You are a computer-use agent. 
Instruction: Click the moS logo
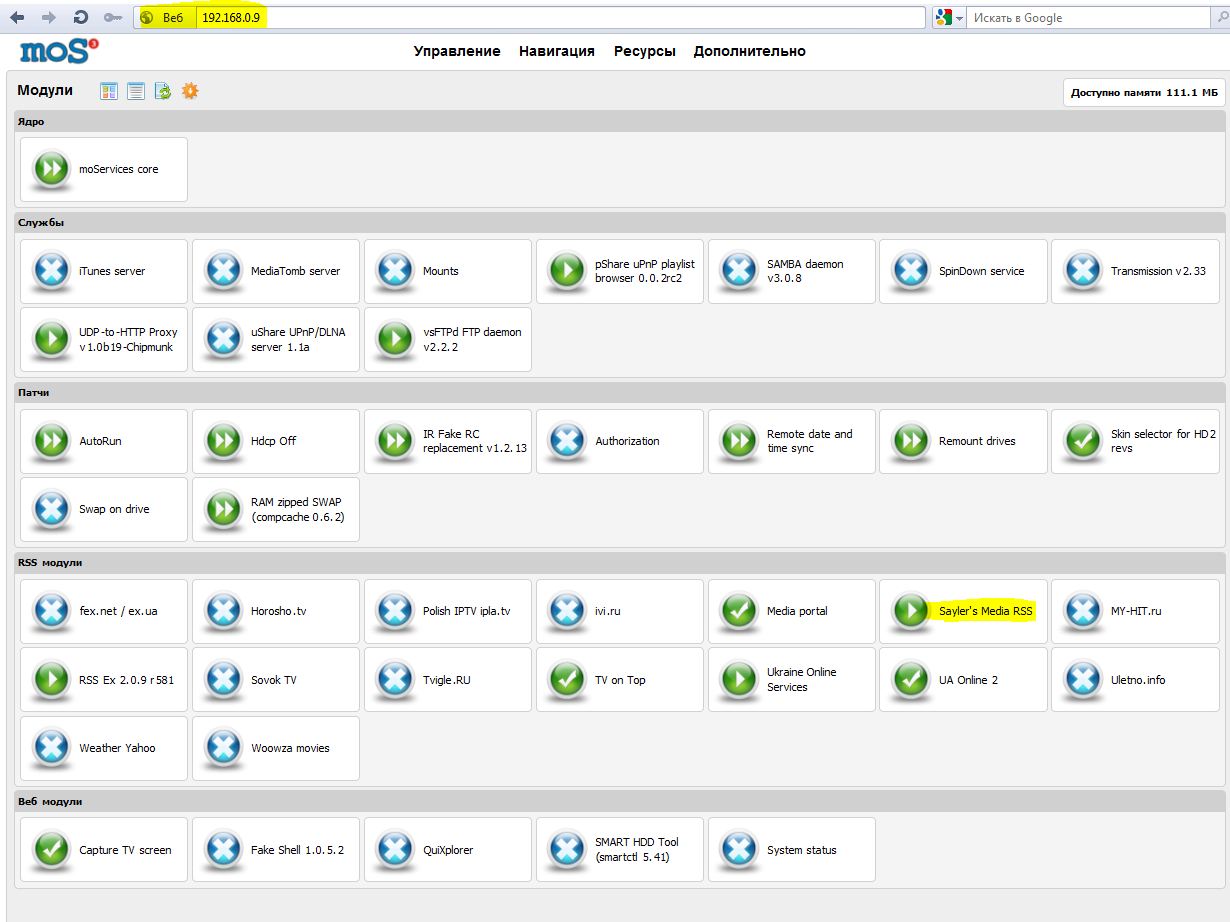pos(59,51)
